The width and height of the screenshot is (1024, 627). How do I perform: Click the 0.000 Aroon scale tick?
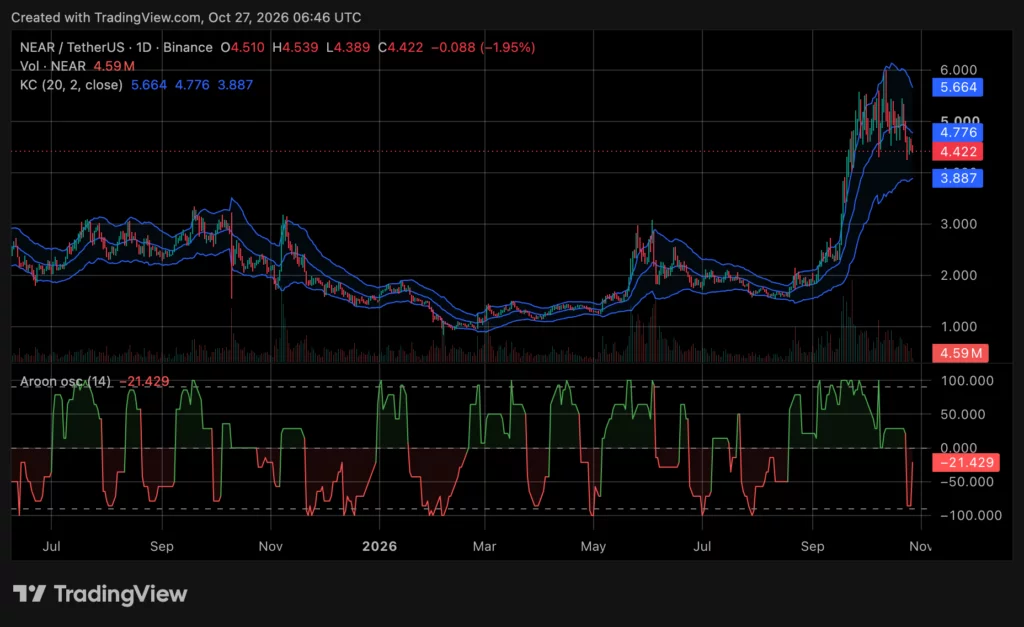point(959,448)
